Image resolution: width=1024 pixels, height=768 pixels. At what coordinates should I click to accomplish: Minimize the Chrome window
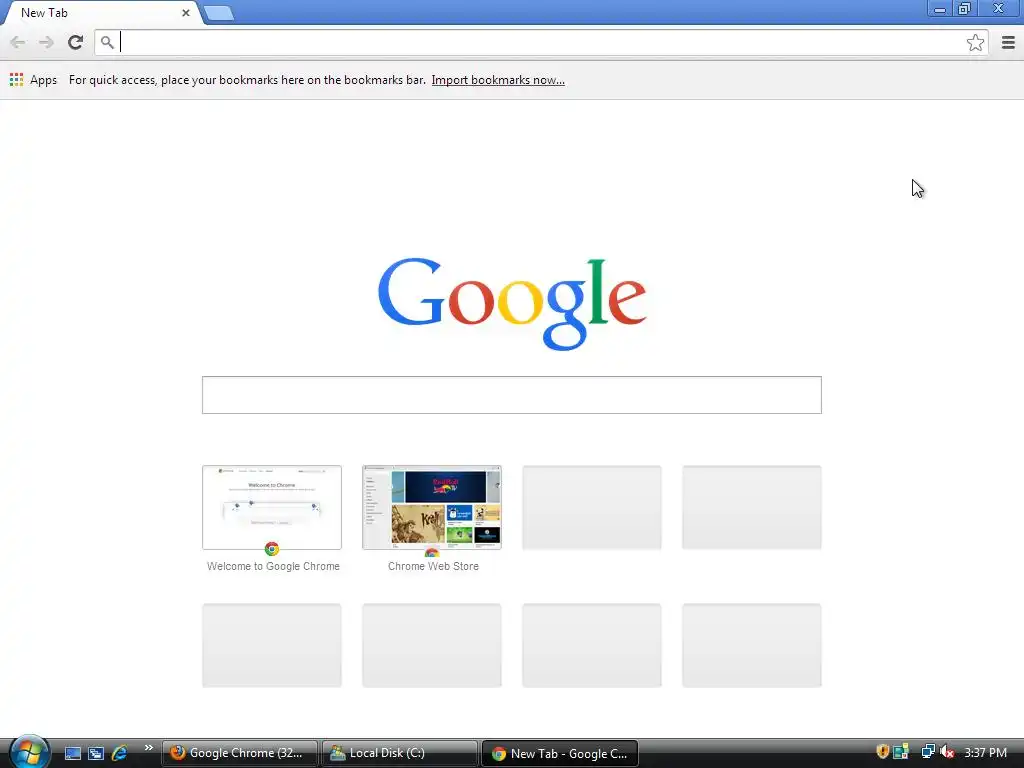(x=939, y=9)
